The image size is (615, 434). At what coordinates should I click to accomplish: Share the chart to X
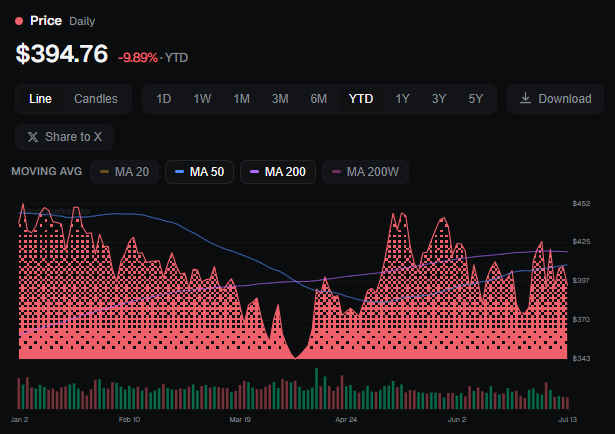point(64,137)
